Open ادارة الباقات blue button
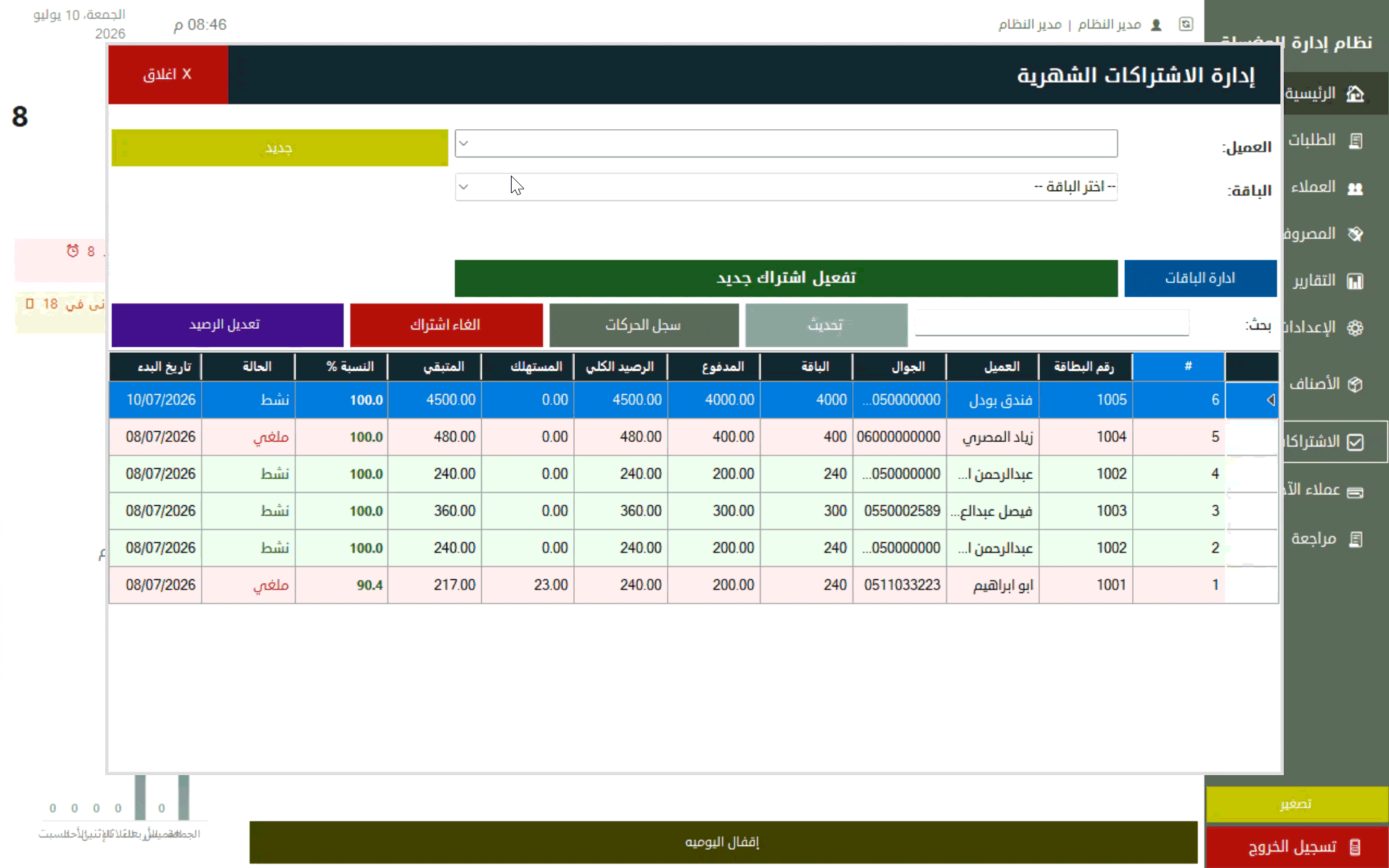Image resolution: width=1389 pixels, height=868 pixels. (x=1200, y=278)
